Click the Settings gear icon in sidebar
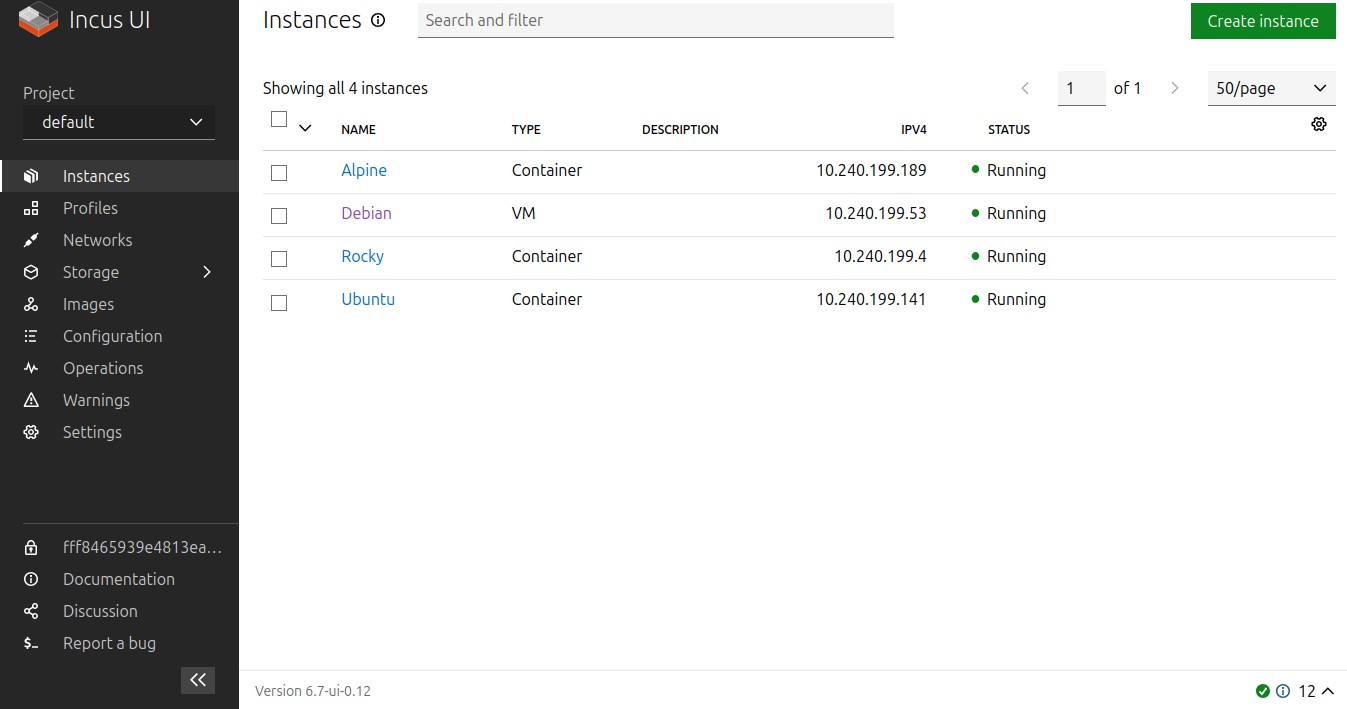 click(x=31, y=432)
